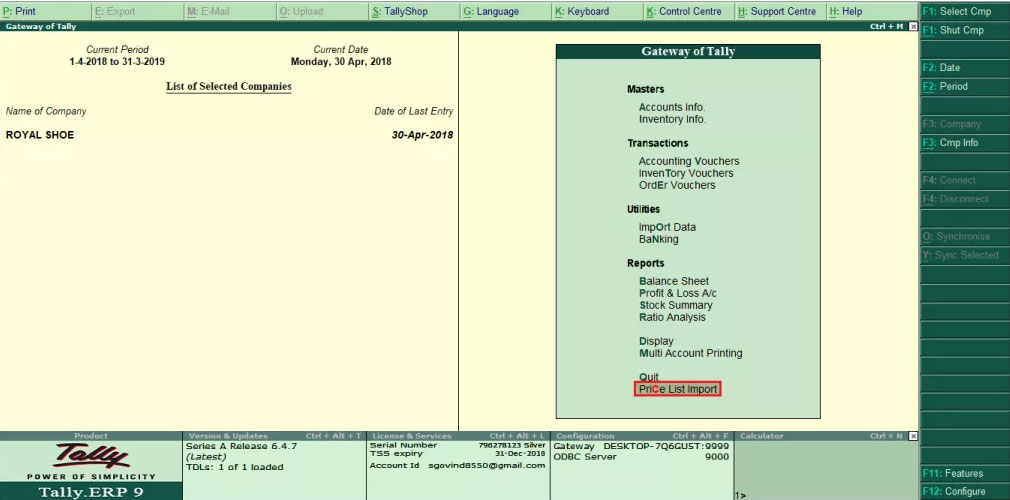Open TallyShop
The image size is (1010, 500).
pyautogui.click(x=414, y=12)
